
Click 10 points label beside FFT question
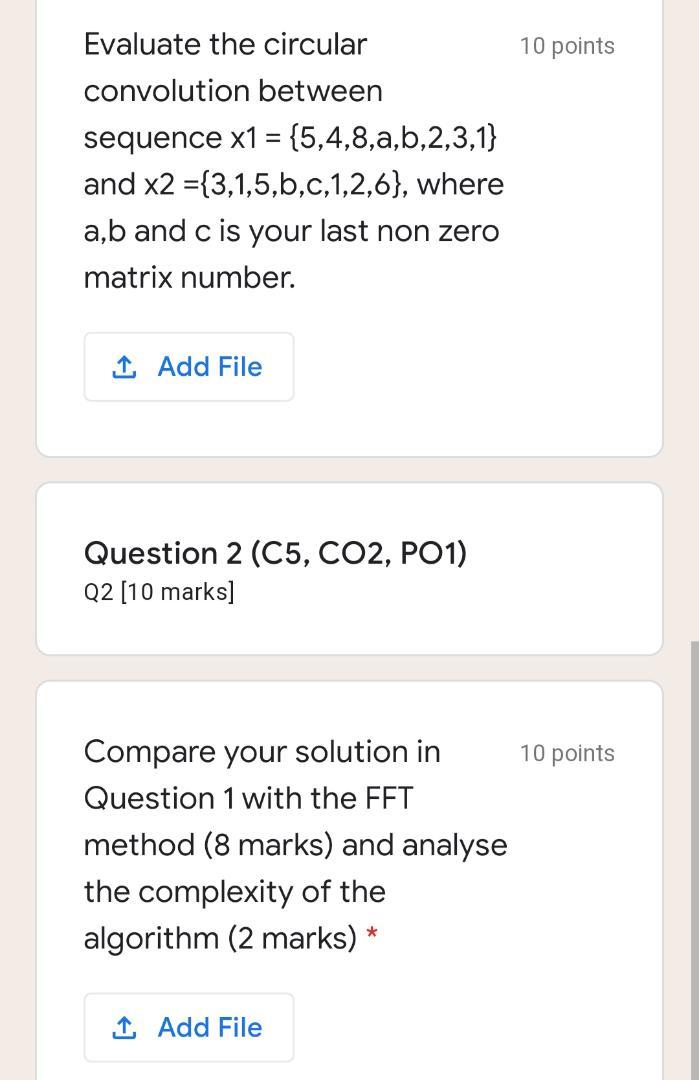tap(567, 754)
